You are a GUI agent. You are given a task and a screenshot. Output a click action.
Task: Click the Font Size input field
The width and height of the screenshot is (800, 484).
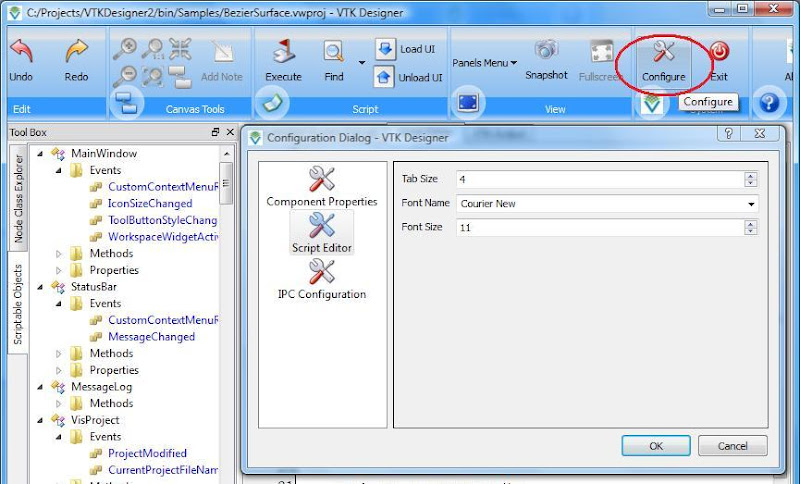click(x=601, y=227)
